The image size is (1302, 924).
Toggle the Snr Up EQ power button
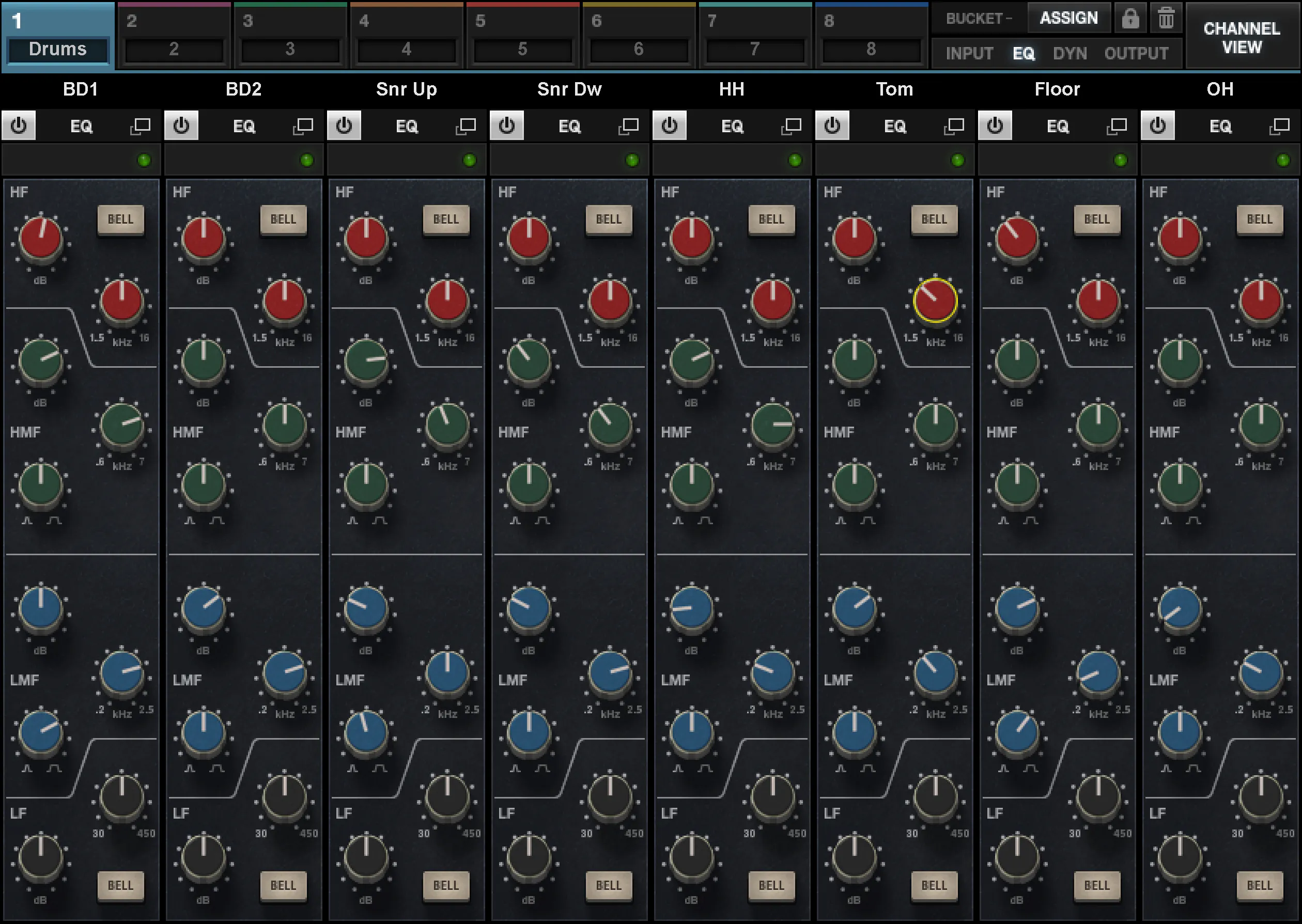click(x=344, y=125)
